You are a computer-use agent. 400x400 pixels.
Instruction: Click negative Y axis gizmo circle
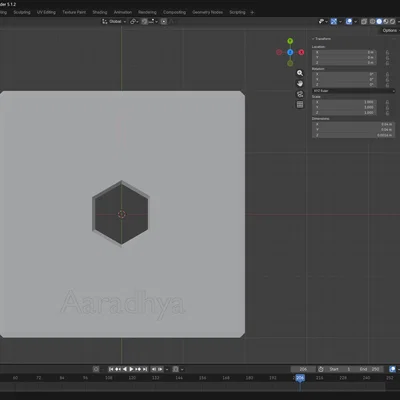click(x=290, y=63)
